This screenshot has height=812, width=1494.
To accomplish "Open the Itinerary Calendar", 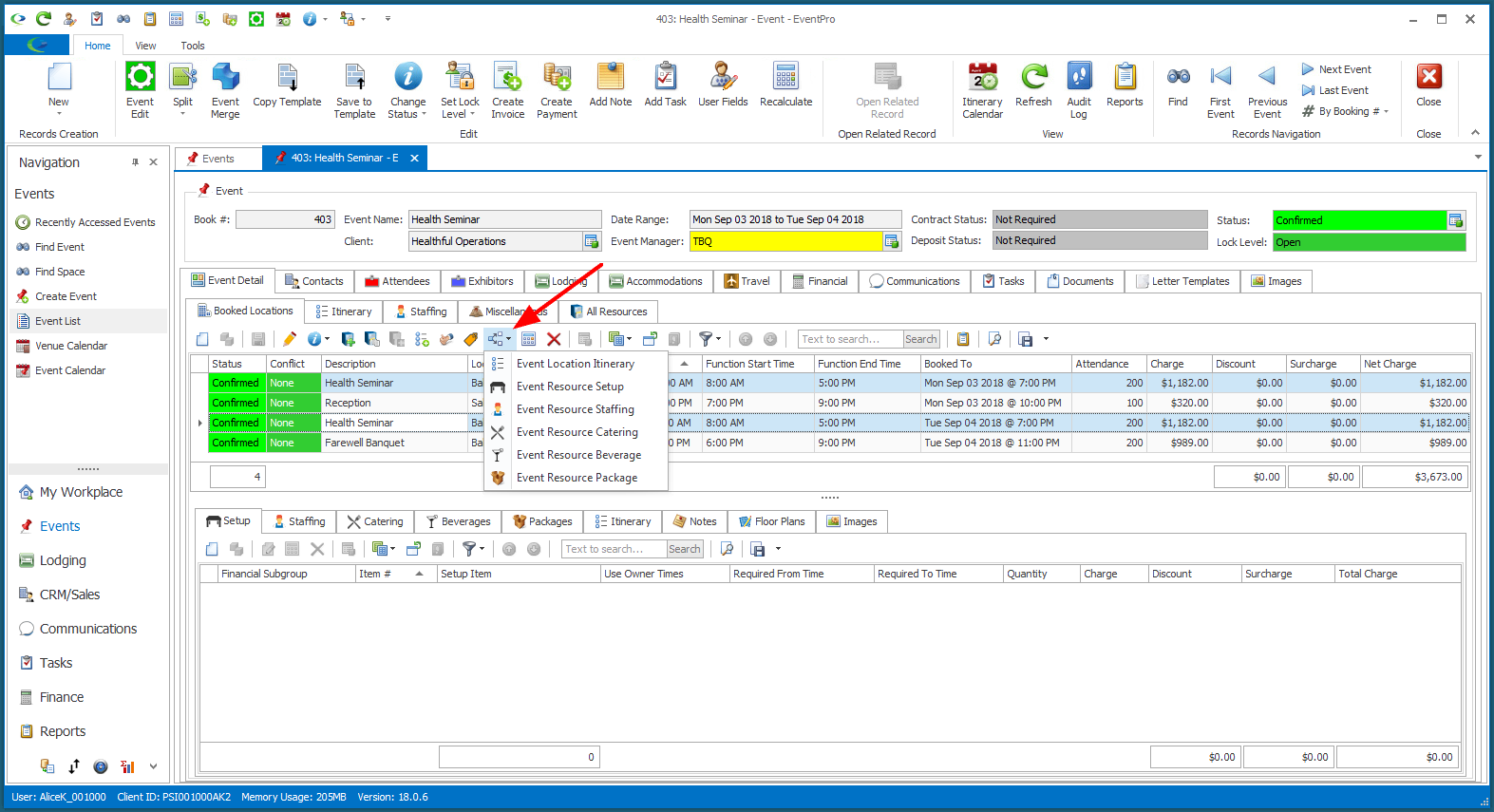I will [x=982, y=90].
